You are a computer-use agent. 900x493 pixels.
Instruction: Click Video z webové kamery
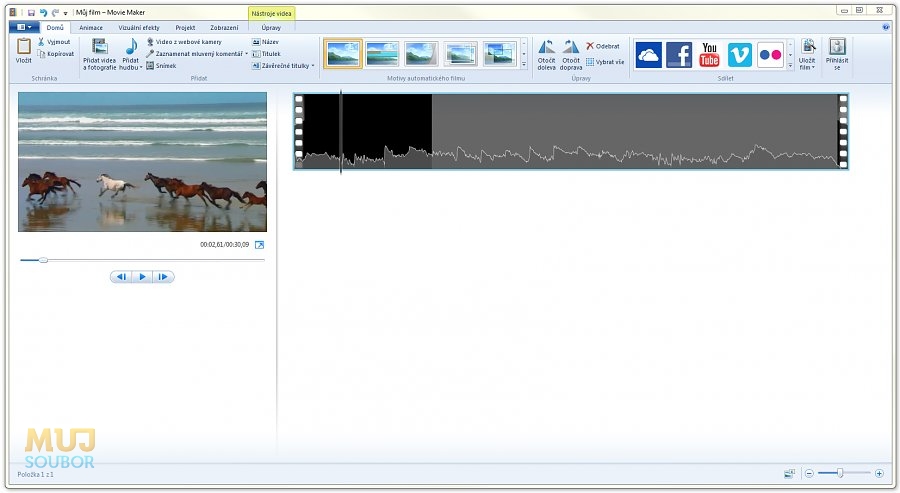pos(184,42)
